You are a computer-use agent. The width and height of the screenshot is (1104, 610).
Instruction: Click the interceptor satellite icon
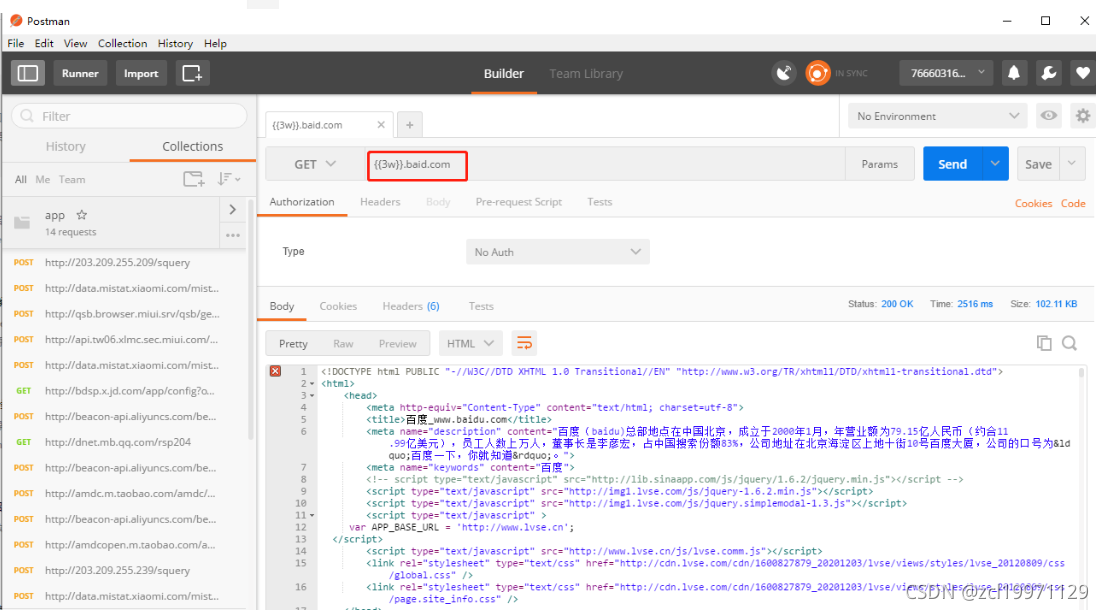coord(784,73)
